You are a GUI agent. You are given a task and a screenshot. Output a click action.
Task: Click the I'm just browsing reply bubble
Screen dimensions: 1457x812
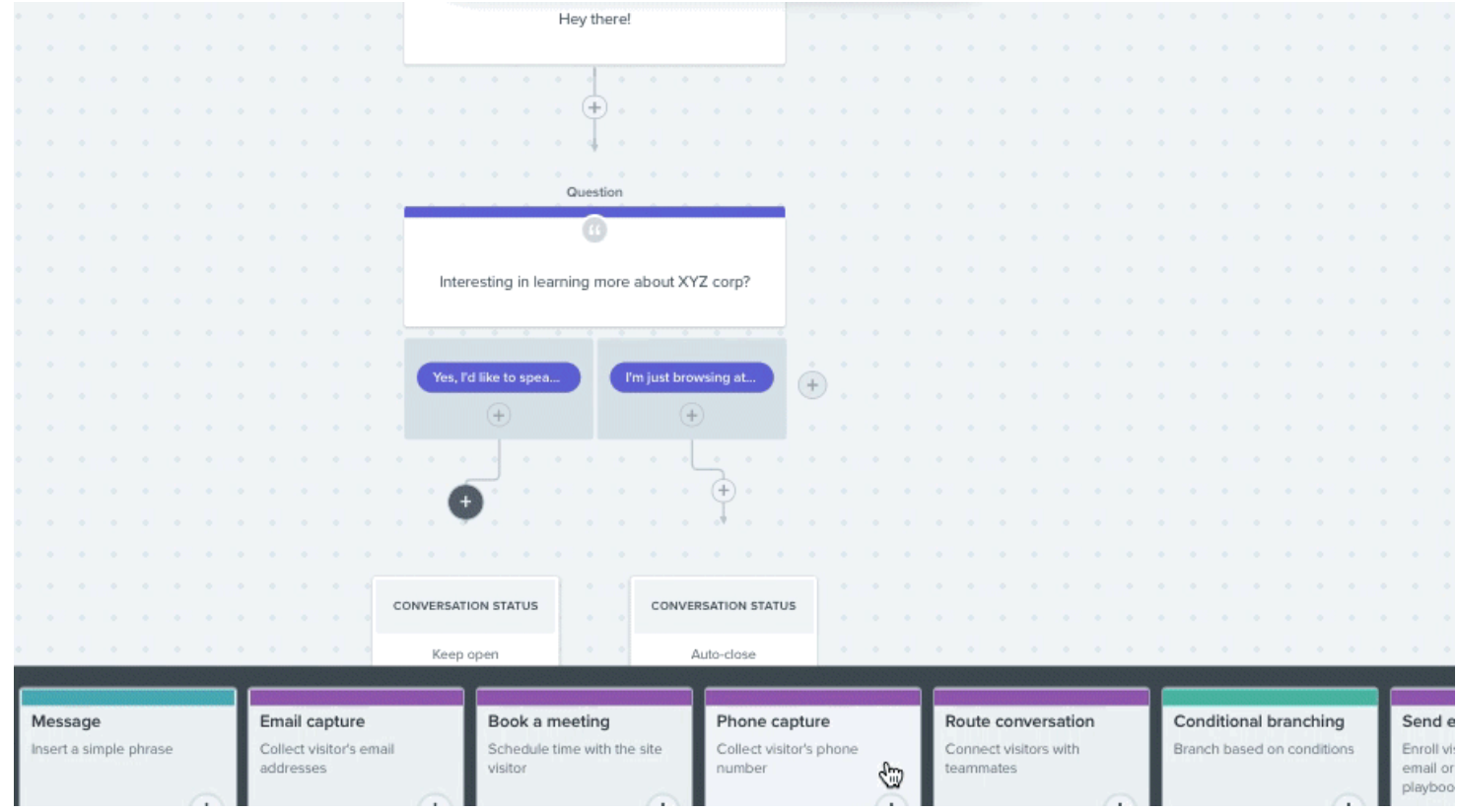(691, 377)
